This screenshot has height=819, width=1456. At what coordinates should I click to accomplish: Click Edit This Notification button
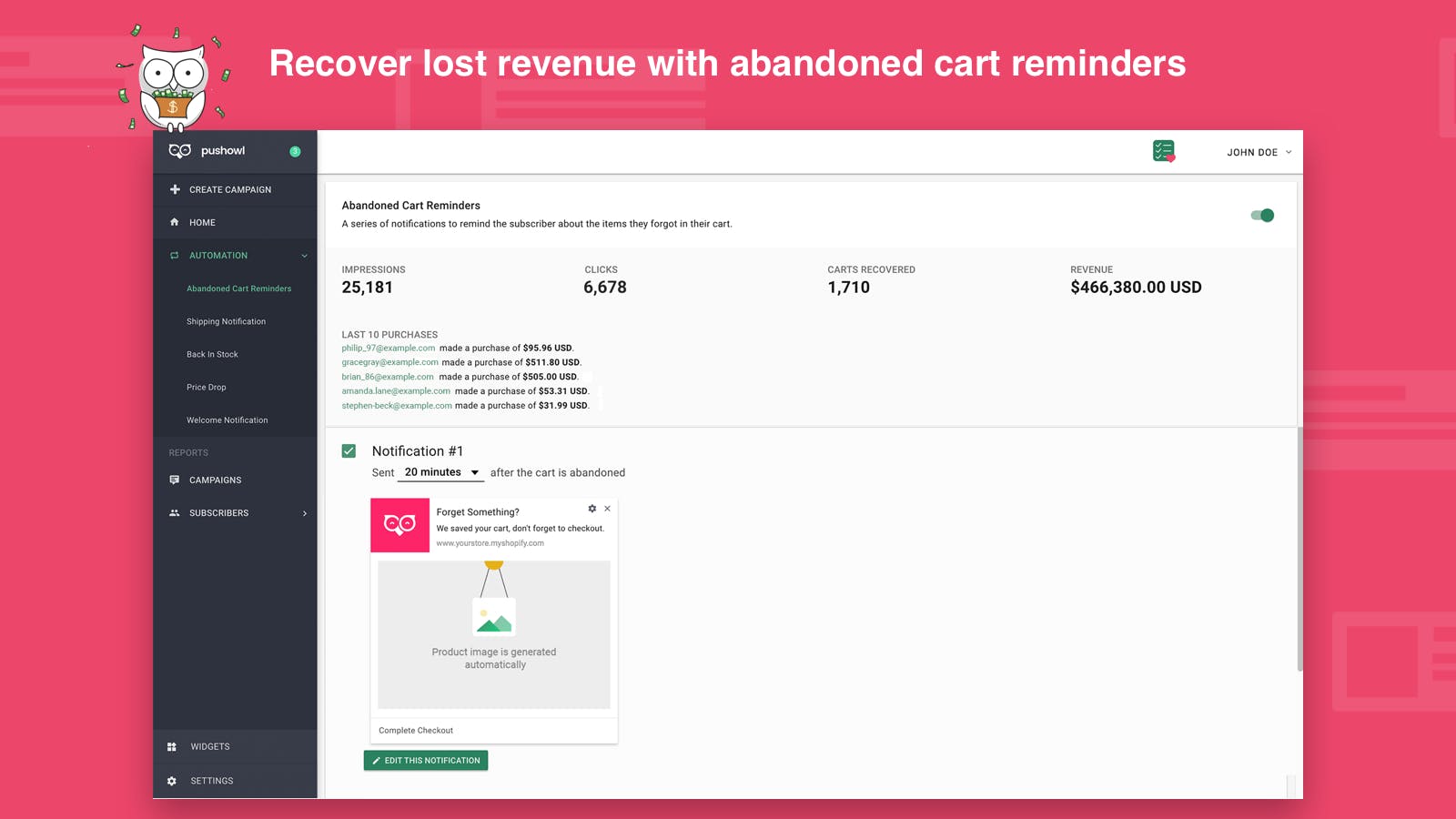(426, 761)
